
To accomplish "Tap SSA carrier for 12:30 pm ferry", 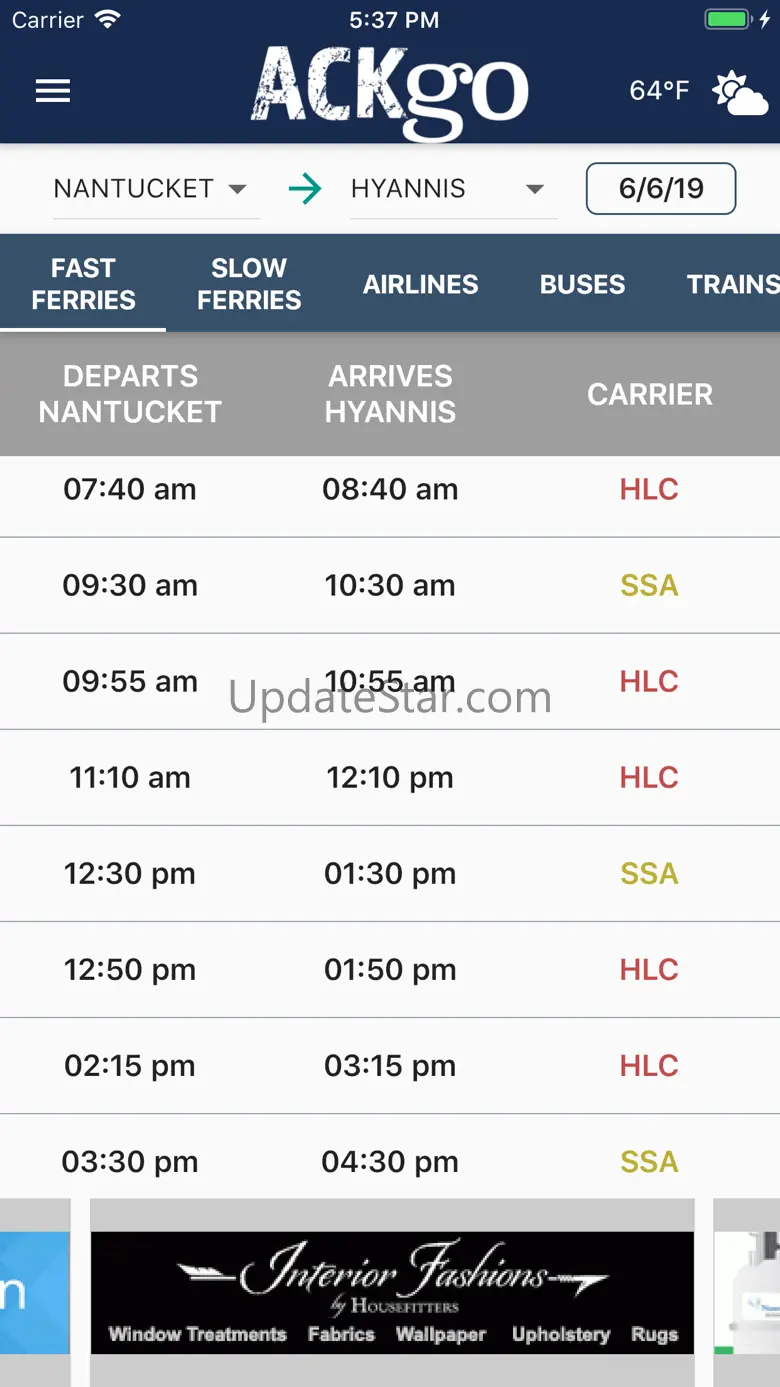I will coord(649,873).
